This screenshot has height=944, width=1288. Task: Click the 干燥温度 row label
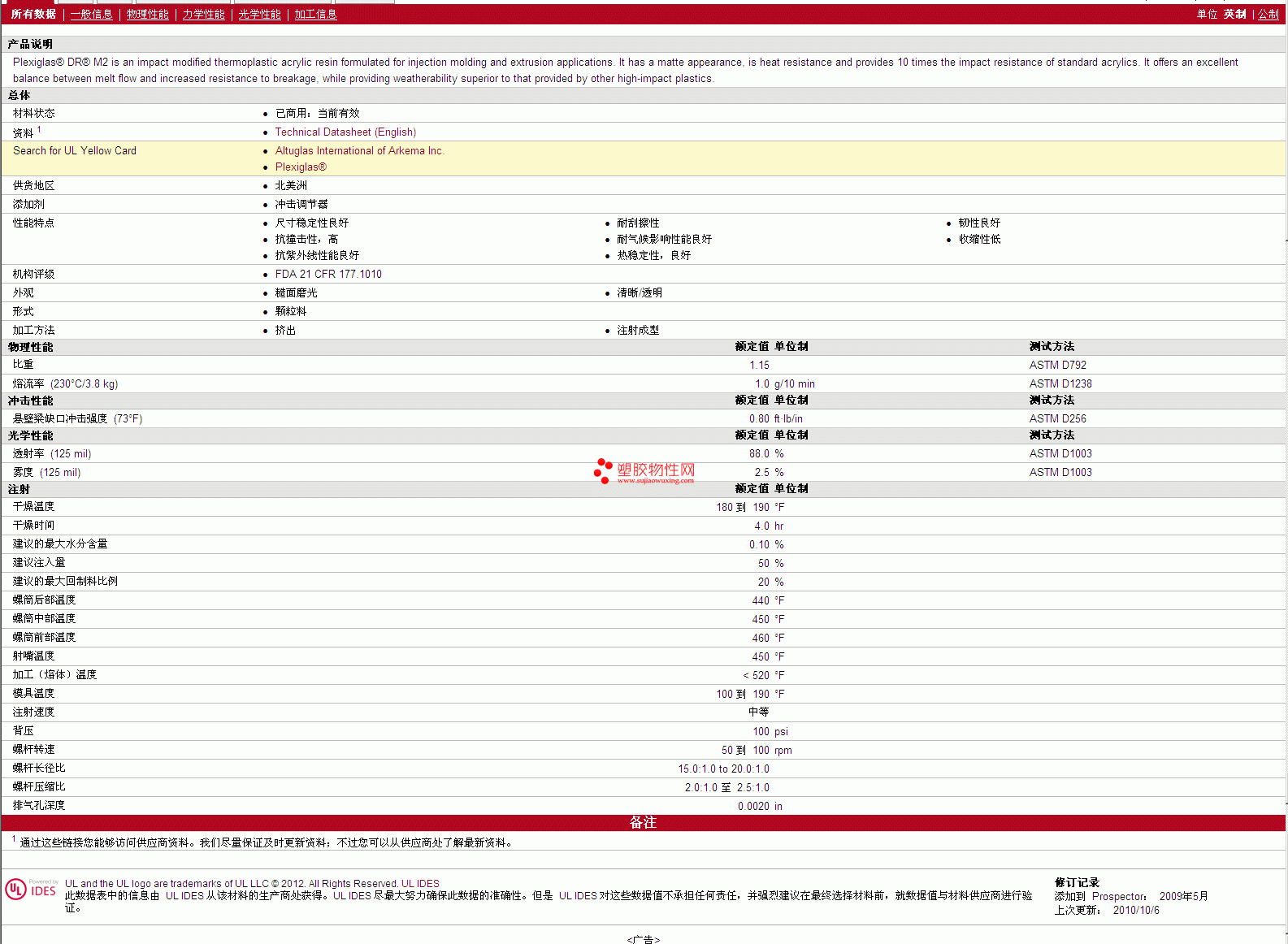tap(33, 507)
